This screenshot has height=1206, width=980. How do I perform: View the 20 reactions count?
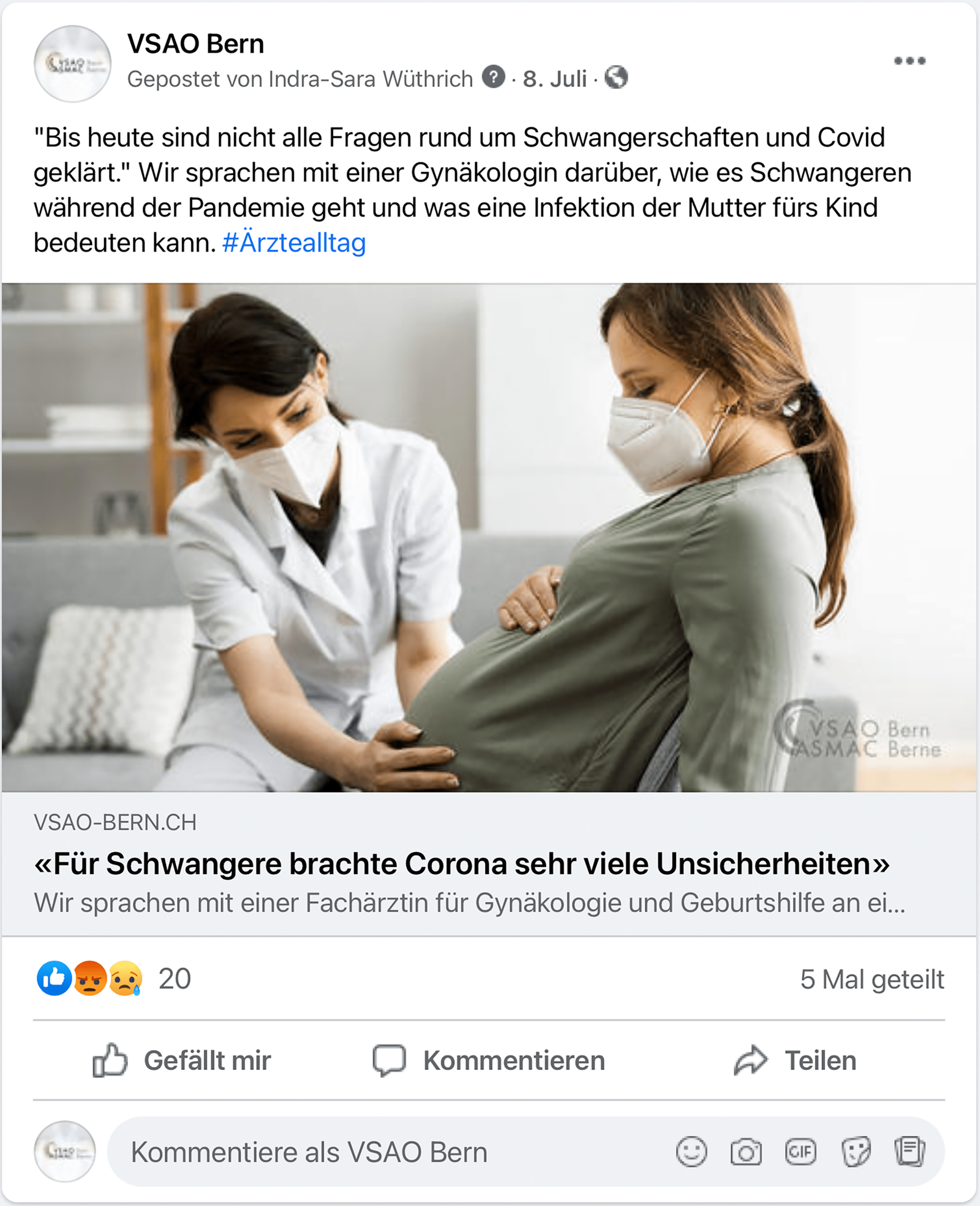pos(175,978)
